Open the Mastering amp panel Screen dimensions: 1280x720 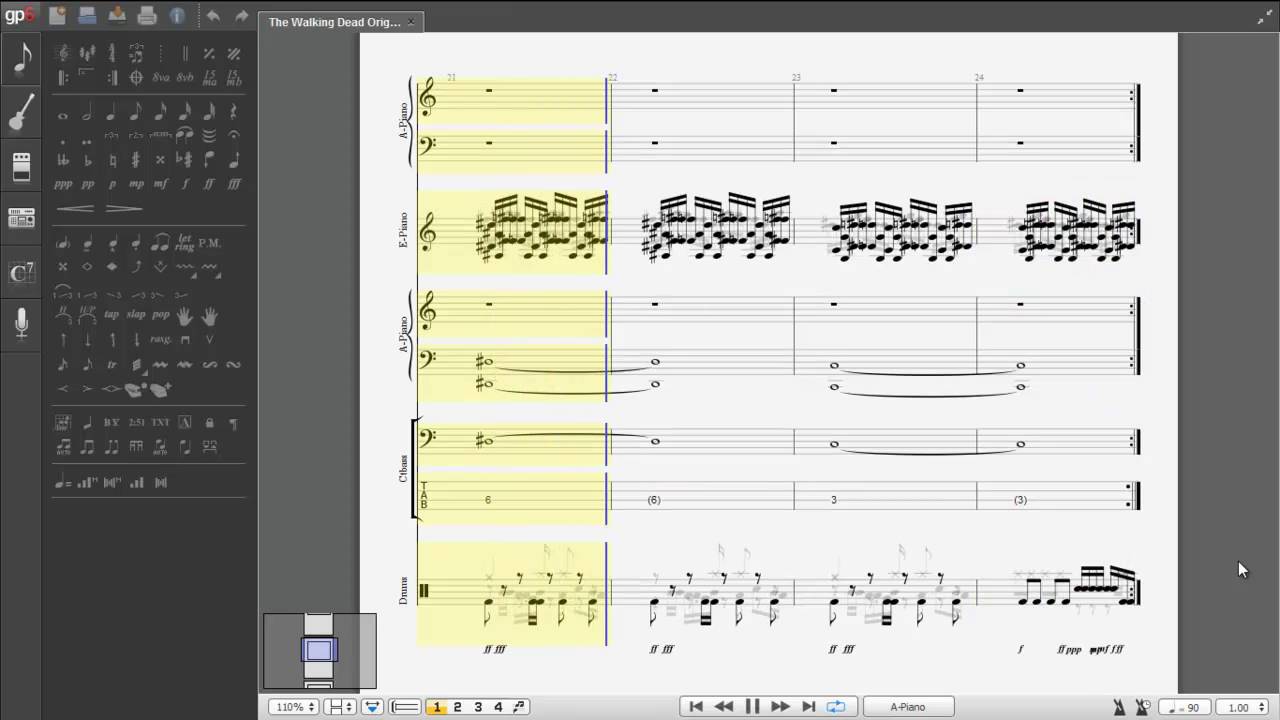tap(21, 218)
